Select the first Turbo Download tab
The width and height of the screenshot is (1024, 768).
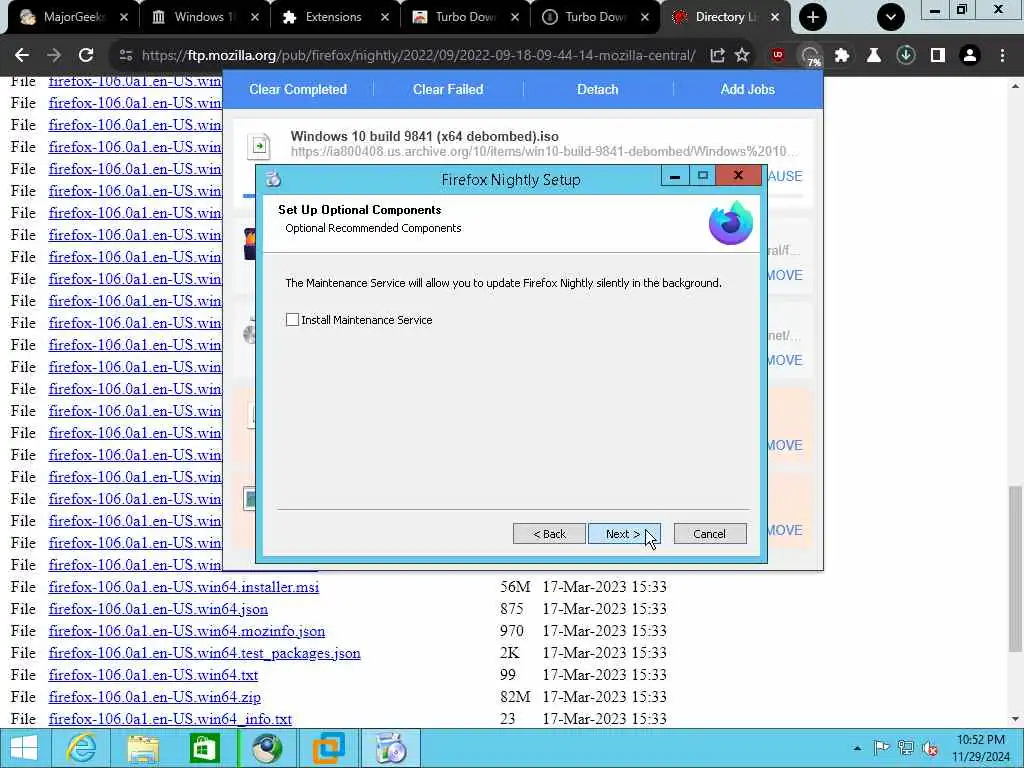tap(465, 17)
